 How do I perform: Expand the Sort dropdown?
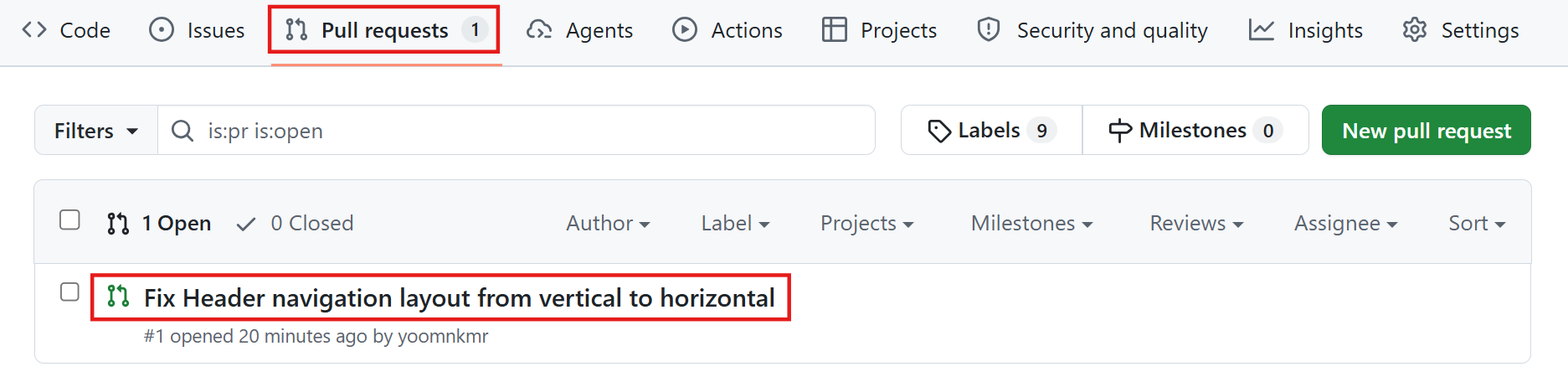[1477, 224]
